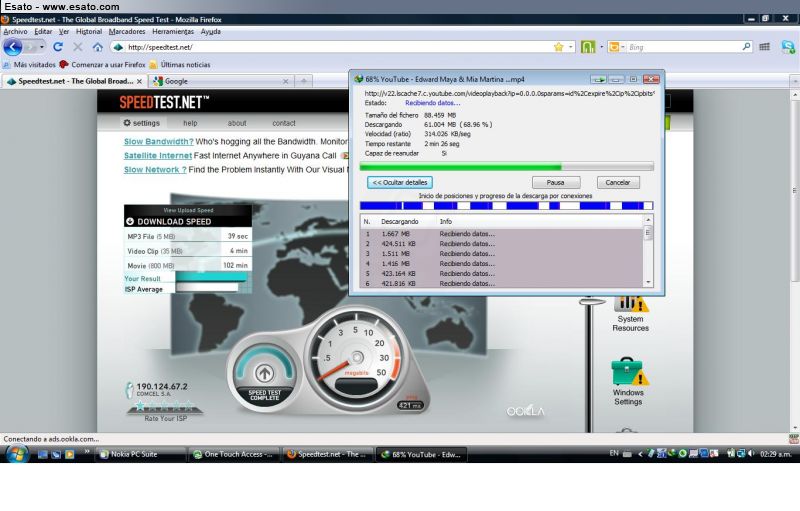Open Más visitados bookmark
This screenshot has height=511, width=800.
pyautogui.click(x=29, y=65)
